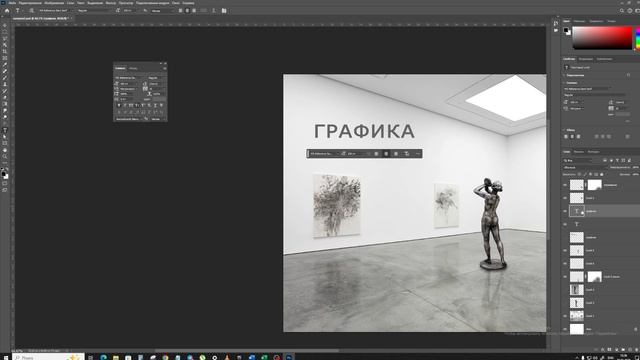Image resolution: width=640 pixels, height=360 pixels.
Task: Select the Zoom tool
Action: point(5,156)
